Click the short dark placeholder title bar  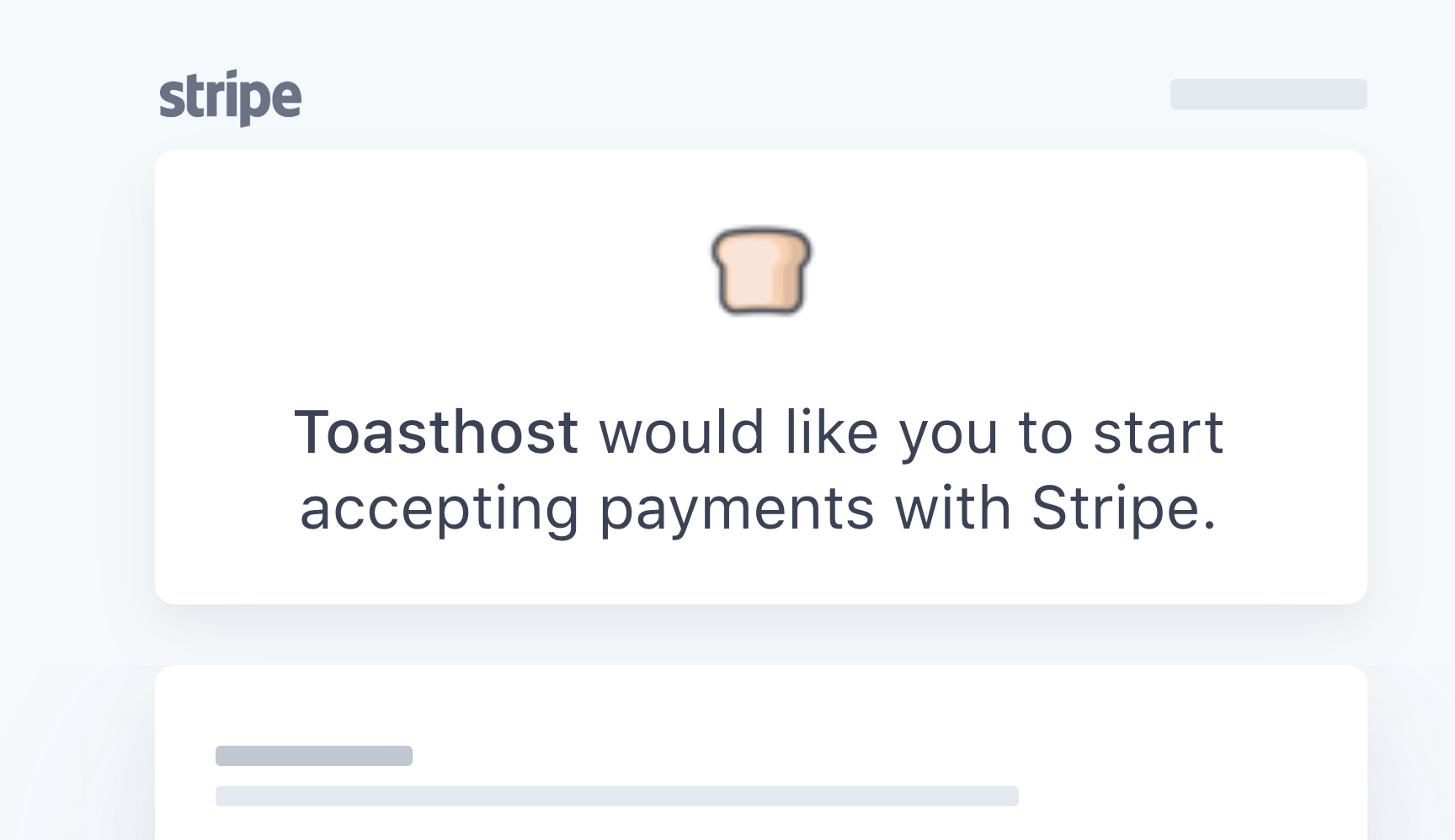(x=314, y=756)
